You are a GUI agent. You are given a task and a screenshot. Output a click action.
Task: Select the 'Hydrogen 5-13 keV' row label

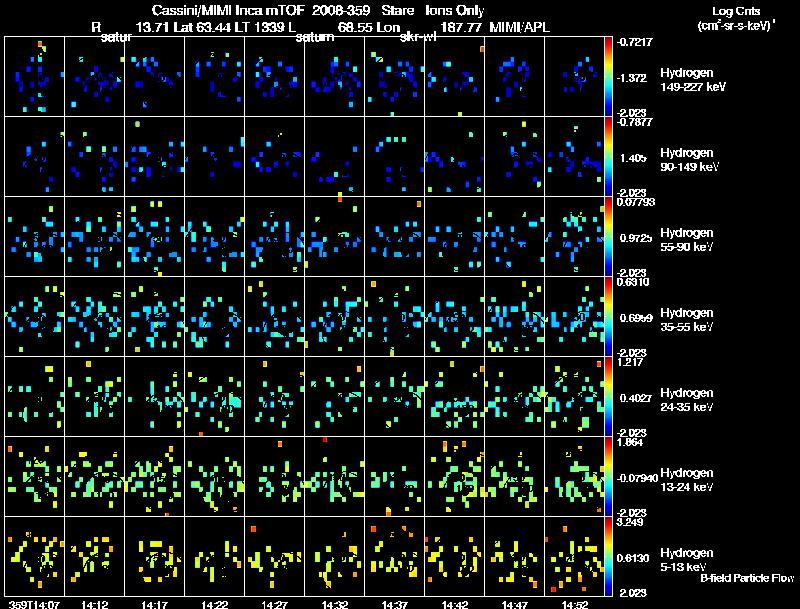pos(687,560)
